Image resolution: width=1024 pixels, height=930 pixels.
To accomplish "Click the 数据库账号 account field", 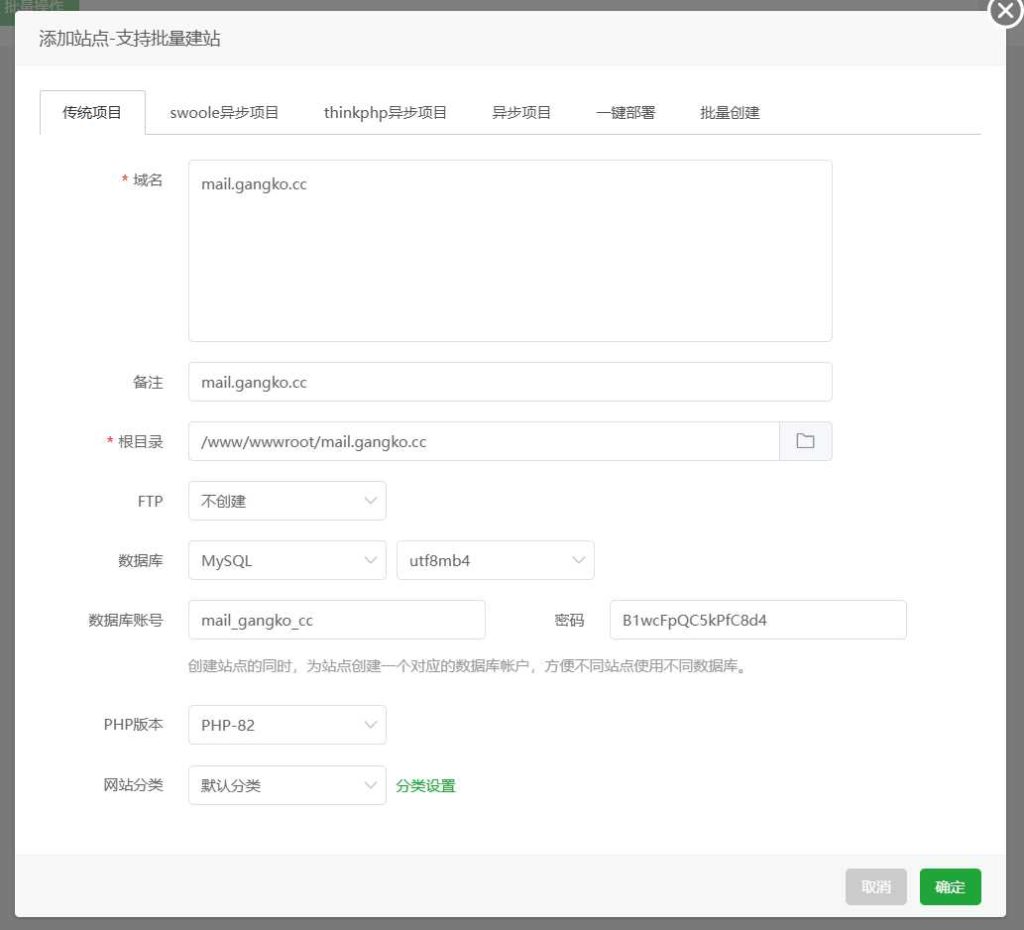I will point(337,620).
